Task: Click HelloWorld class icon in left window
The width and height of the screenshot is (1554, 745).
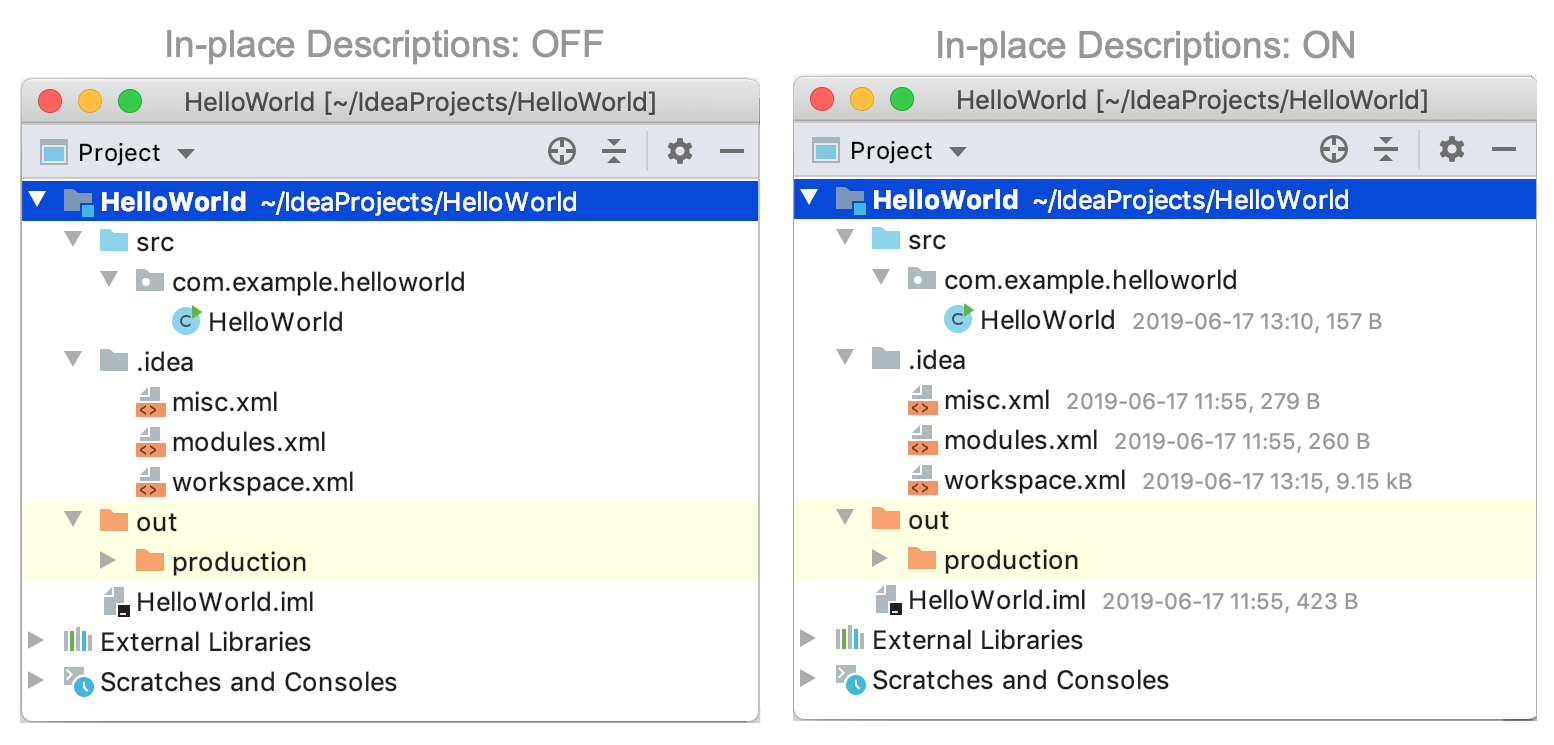Action: point(187,320)
